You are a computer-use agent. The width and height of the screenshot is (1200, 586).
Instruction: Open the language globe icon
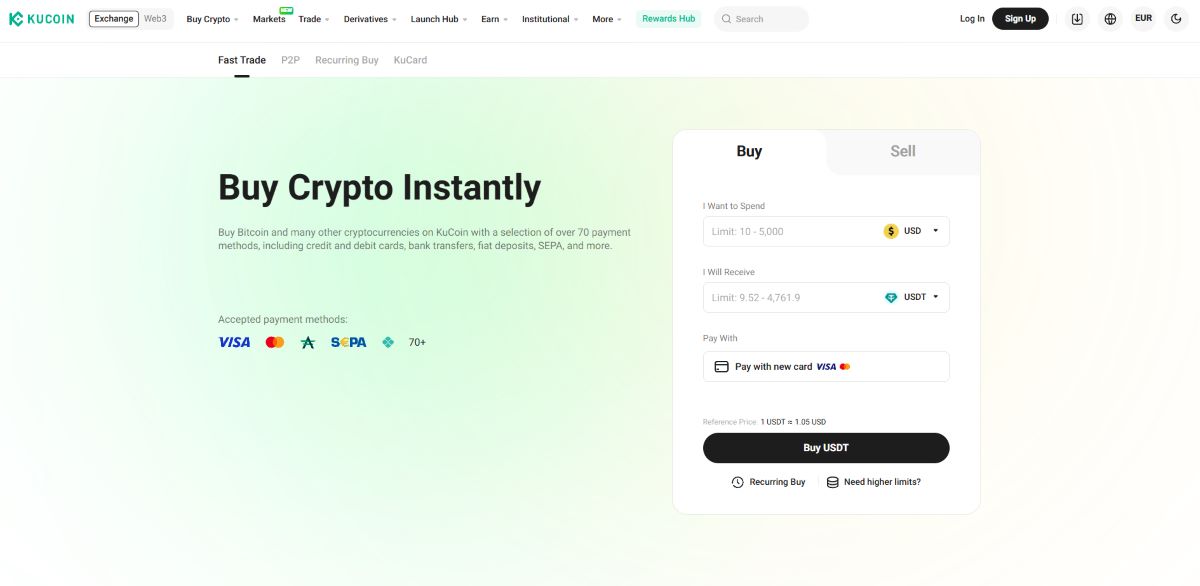(1110, 19)
